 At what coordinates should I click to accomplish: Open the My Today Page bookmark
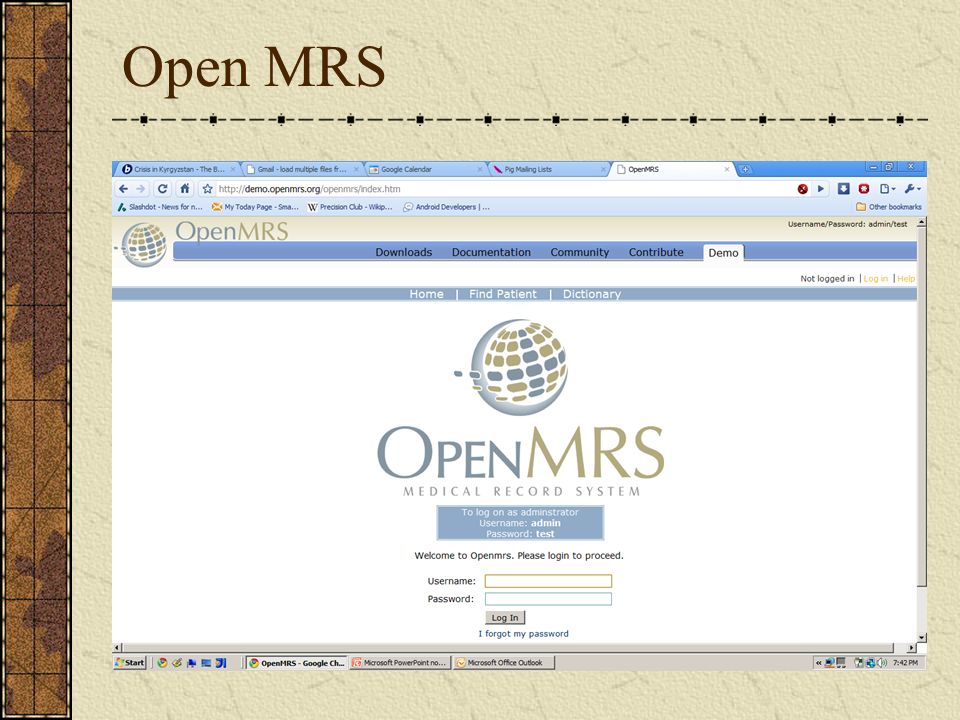tap(255, 207)
